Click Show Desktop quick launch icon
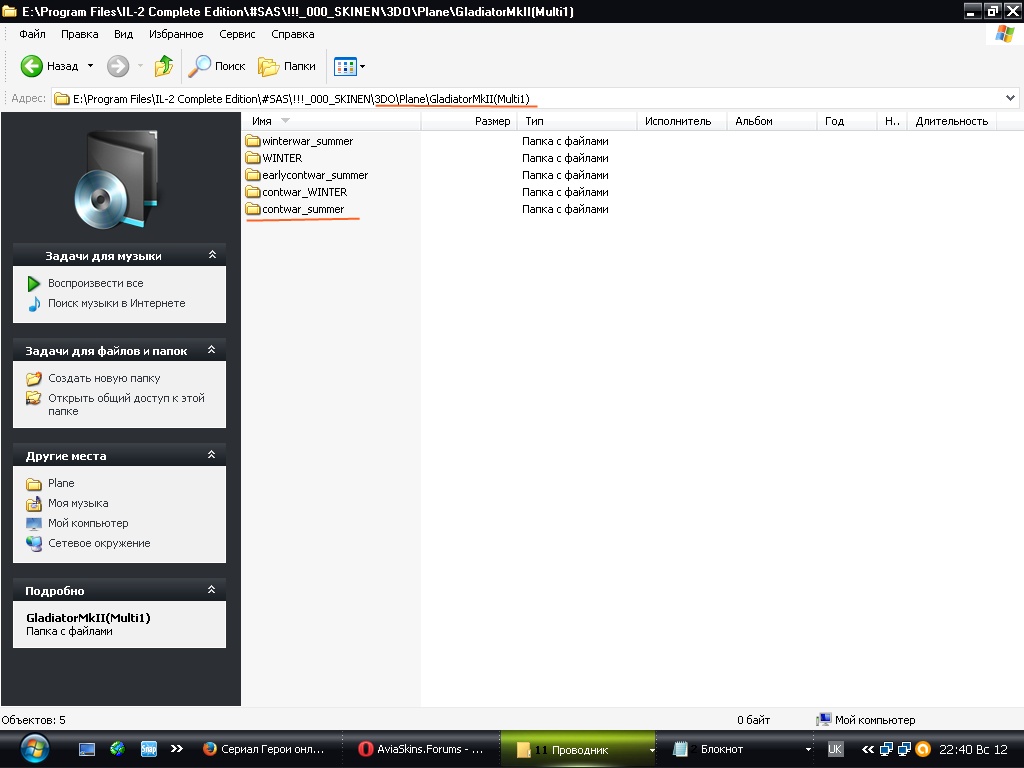 point(87,749)
